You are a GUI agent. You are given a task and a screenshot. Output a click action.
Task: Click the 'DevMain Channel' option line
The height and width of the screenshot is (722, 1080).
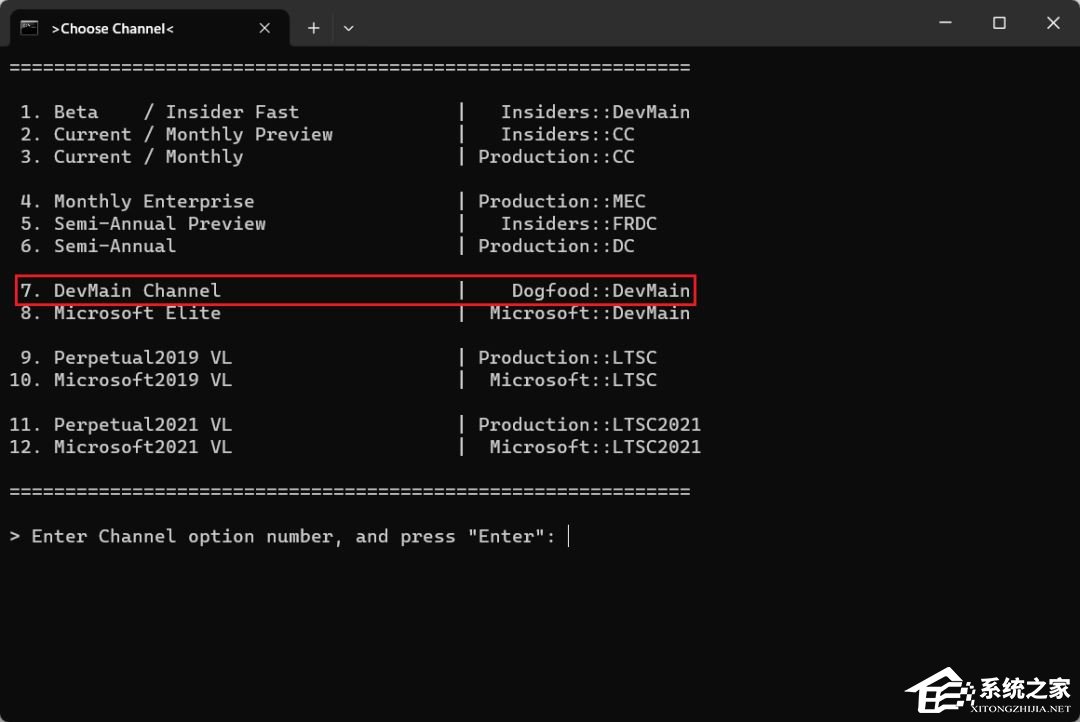[x=355, y=291]
